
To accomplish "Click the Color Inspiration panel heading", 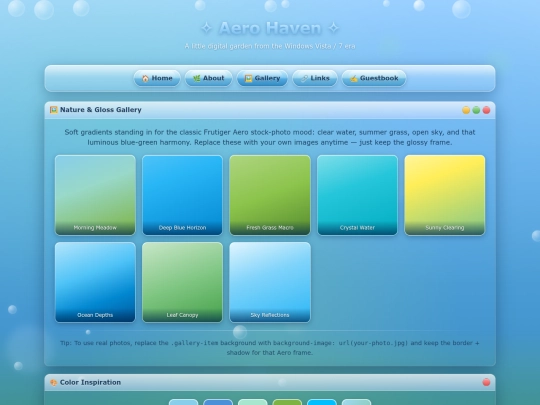I will pos(90,383).
